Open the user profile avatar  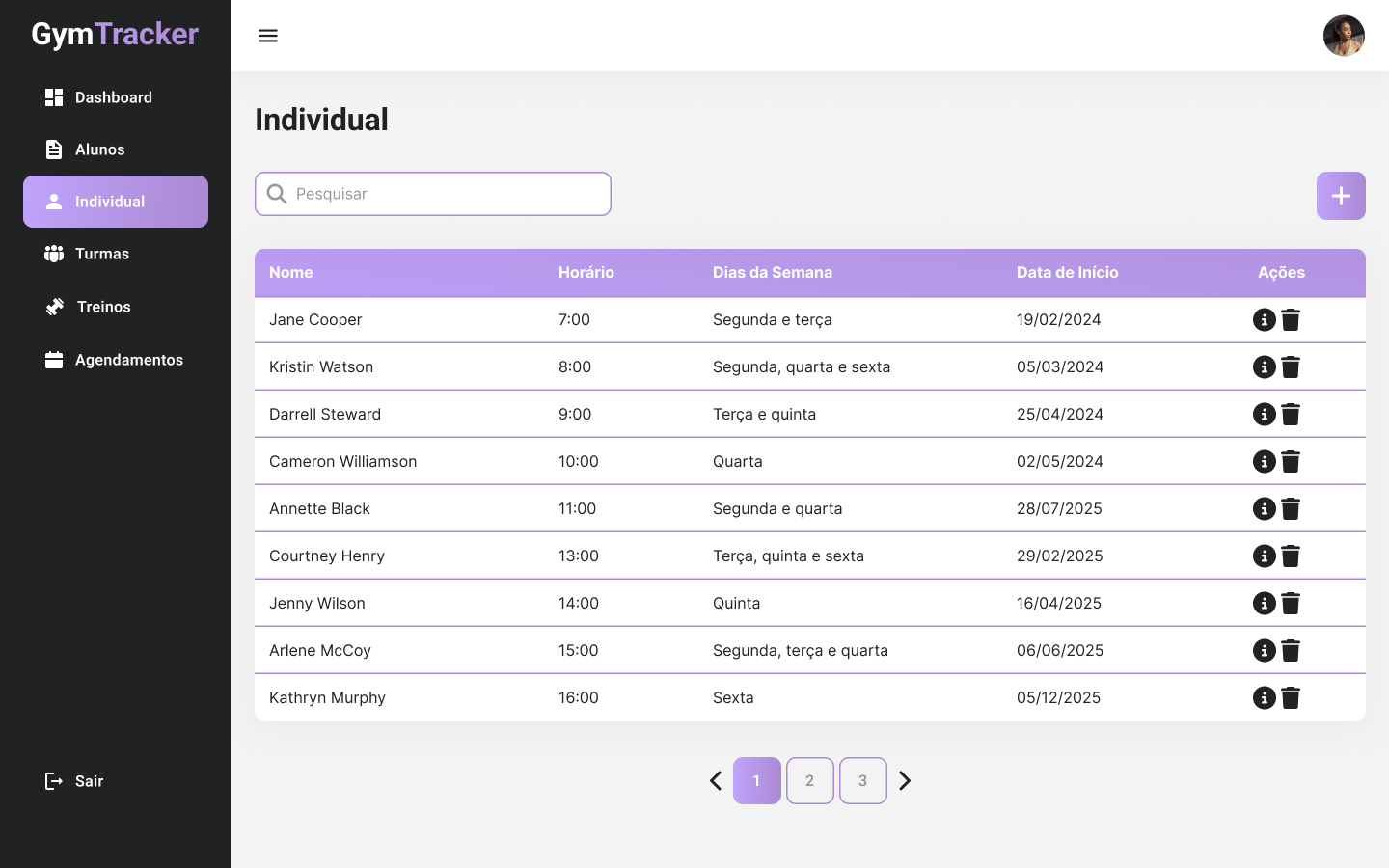click(x=1344, y=36)
